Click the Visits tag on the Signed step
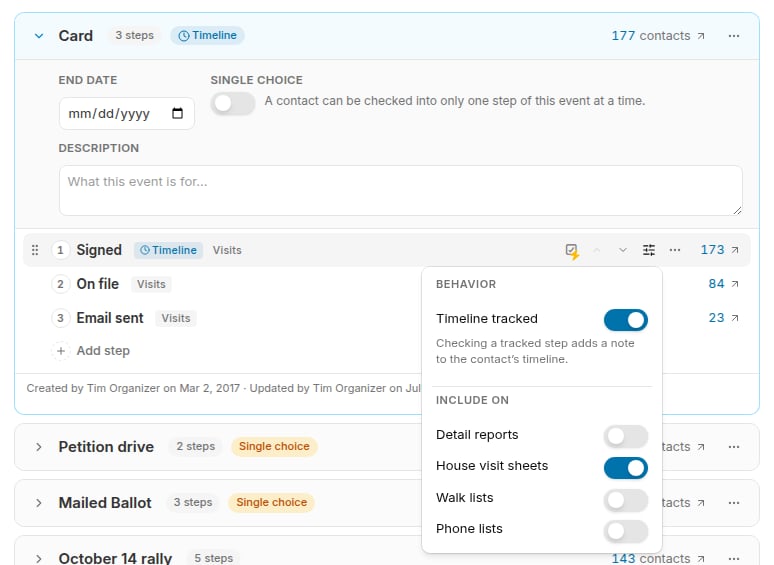Screen dimensions: 774x565 pyautogui.click(x=227, y=250)
